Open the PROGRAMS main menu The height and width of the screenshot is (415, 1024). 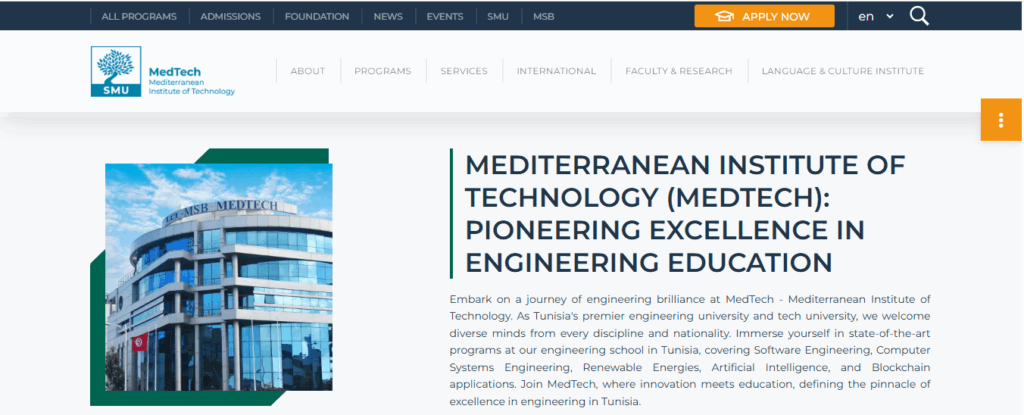[383, 71]
